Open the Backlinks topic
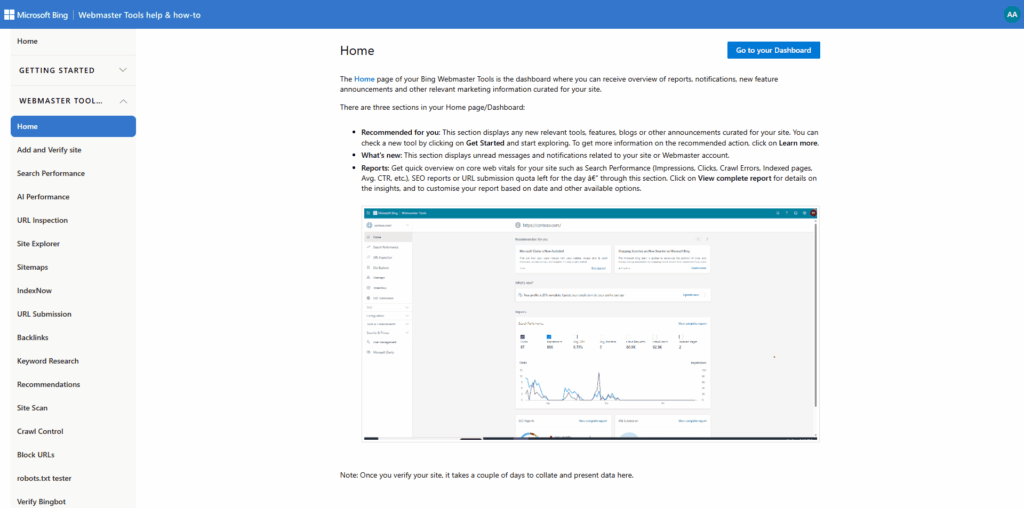This screenshot has width=1024, height=508. tap(33, 338)
